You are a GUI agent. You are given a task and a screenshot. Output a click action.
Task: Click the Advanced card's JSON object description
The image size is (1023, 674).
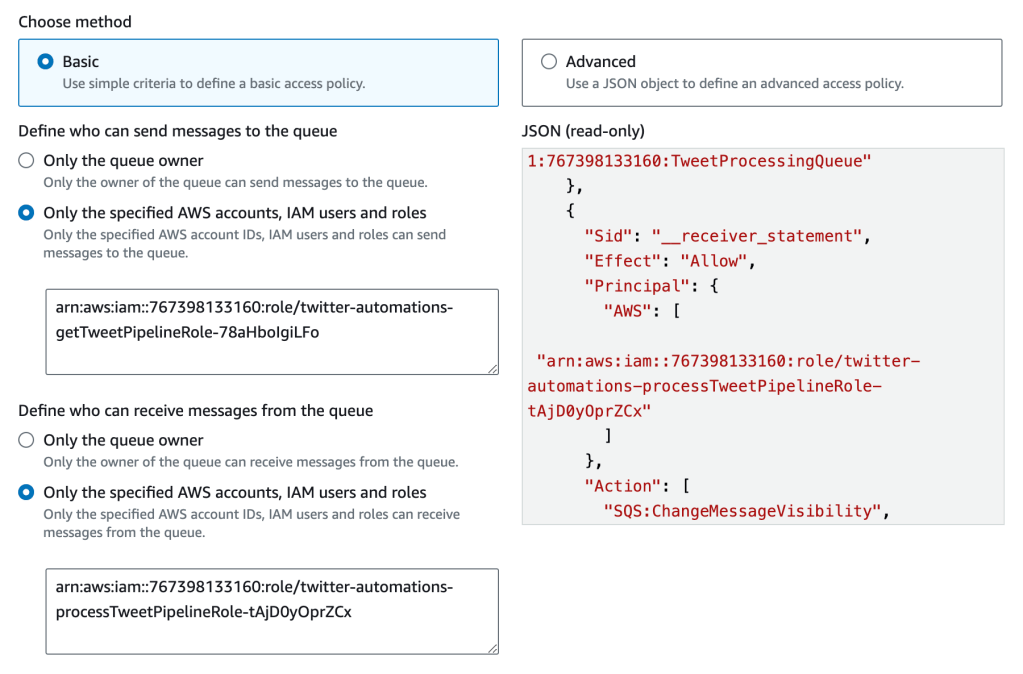[734, 84]
